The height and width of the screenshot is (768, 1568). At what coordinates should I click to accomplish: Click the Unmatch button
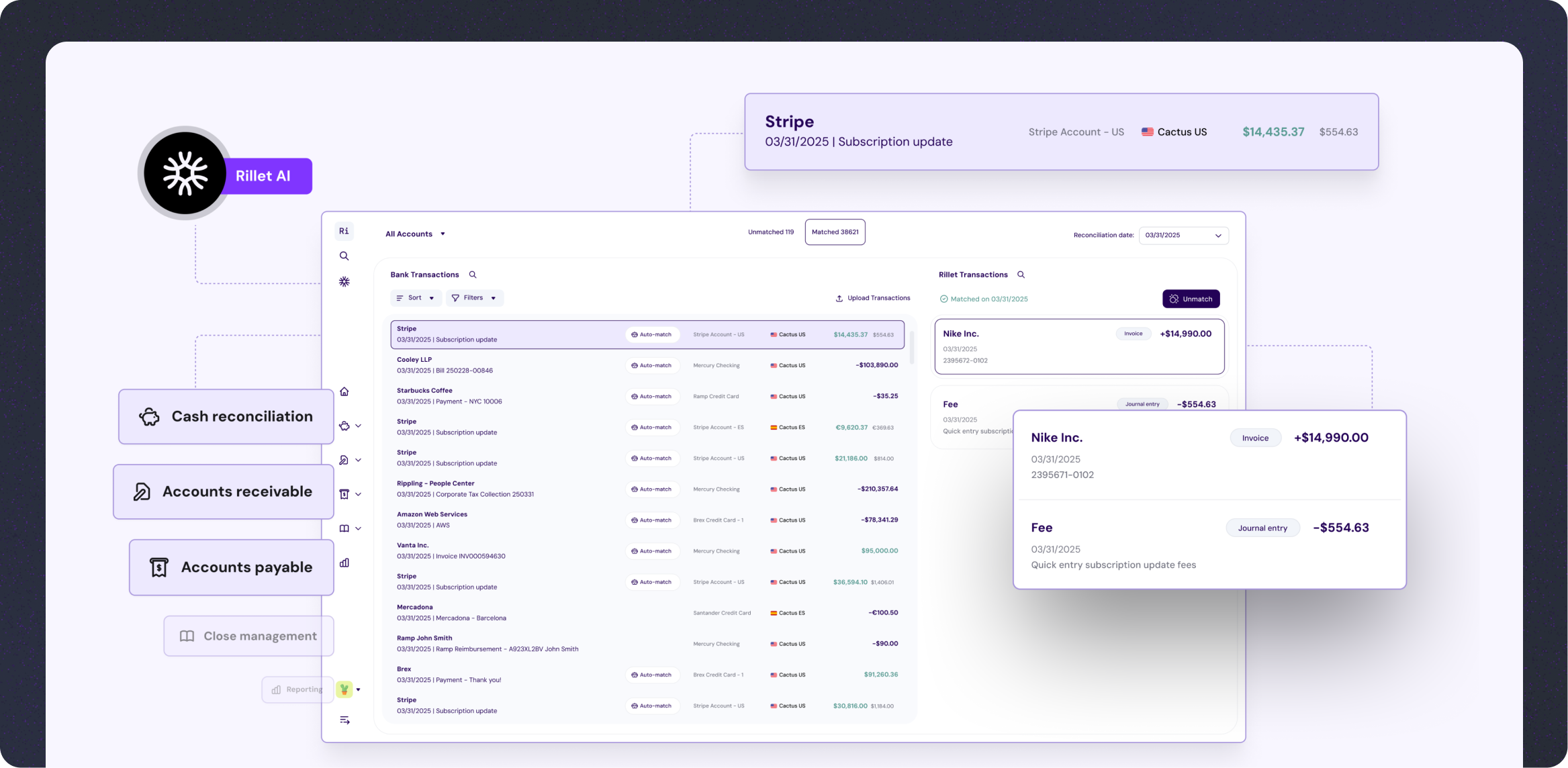(x=1191, y=299)
